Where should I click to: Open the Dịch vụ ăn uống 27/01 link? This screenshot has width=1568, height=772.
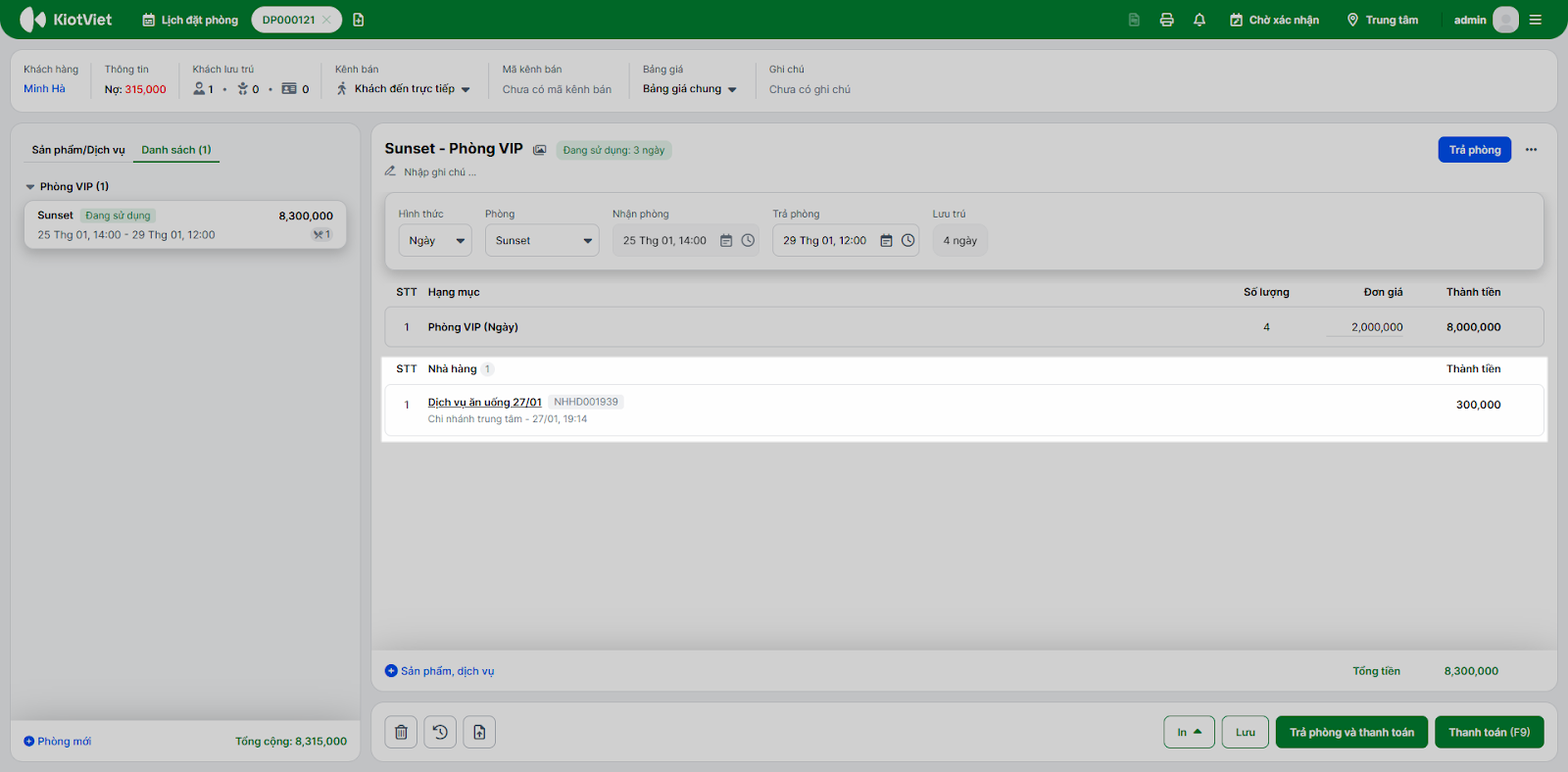point(485,403)
